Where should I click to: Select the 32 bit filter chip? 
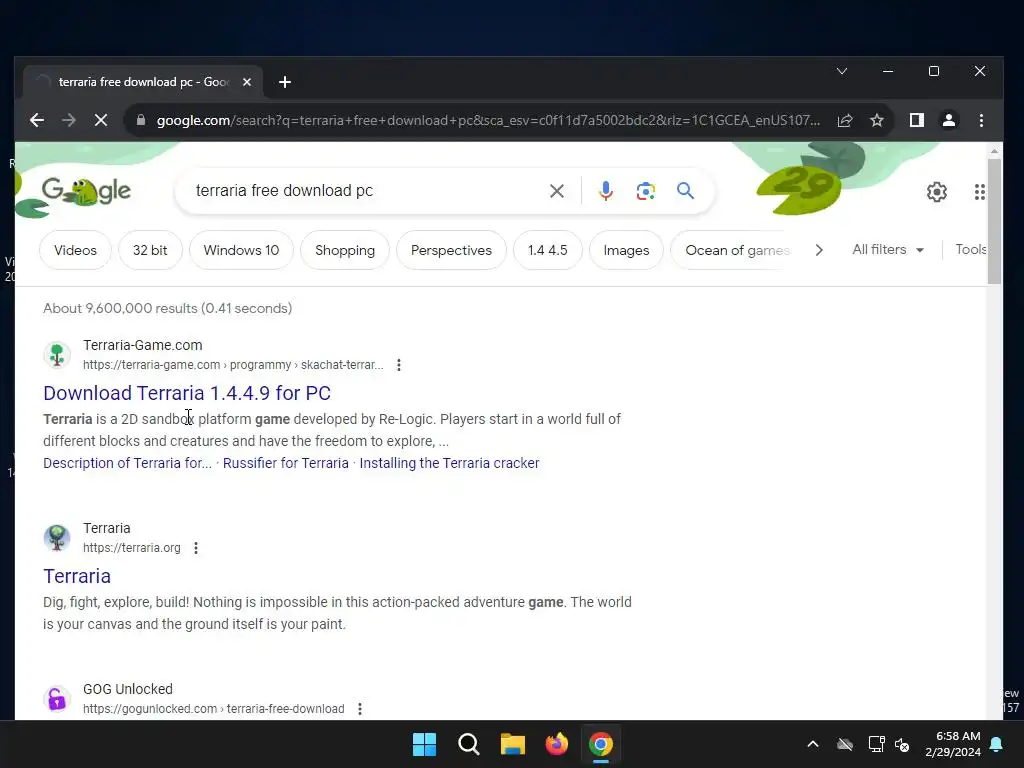150,250
